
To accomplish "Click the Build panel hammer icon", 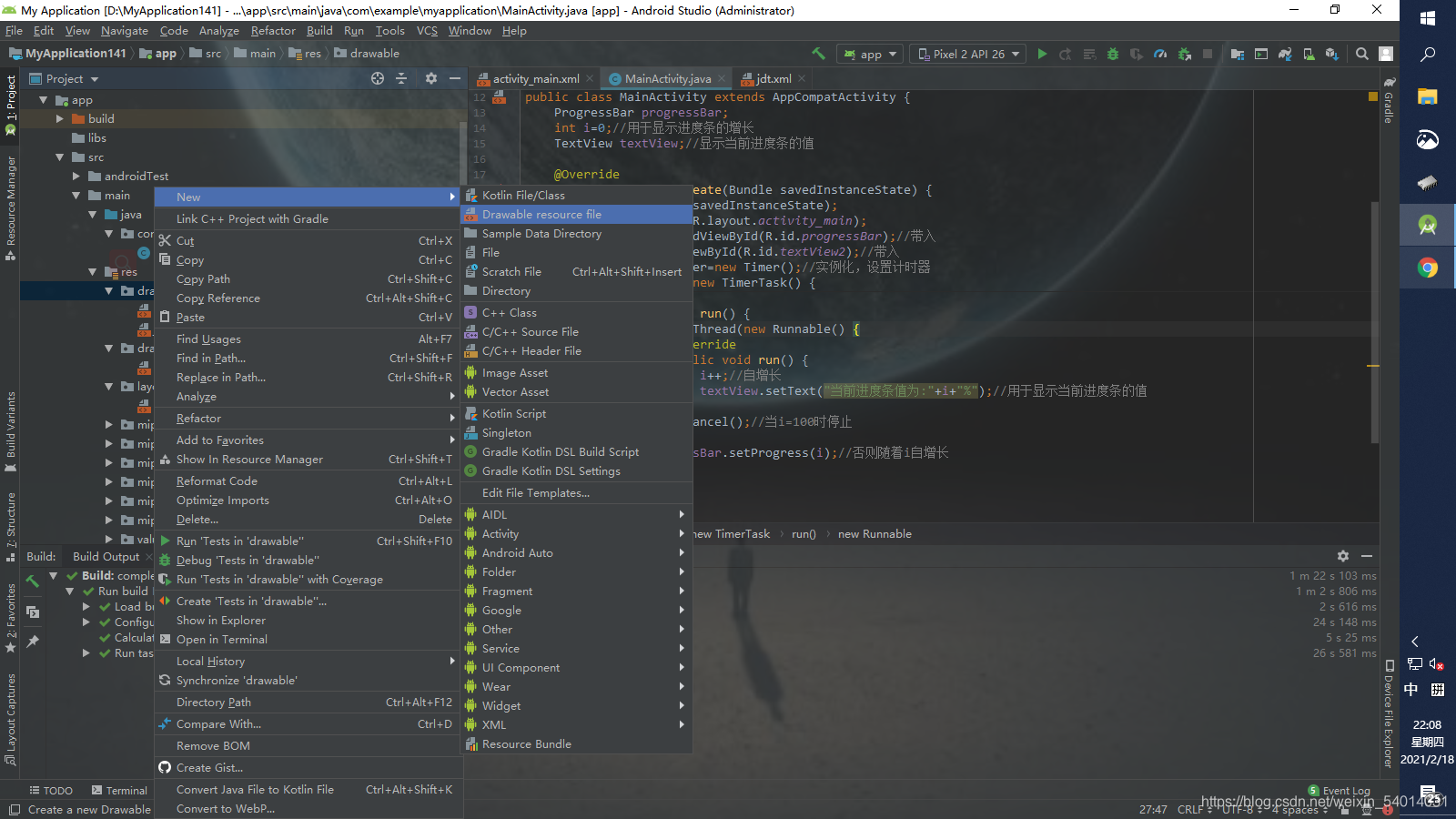I will pyautogui.click(x=33, y=580).
